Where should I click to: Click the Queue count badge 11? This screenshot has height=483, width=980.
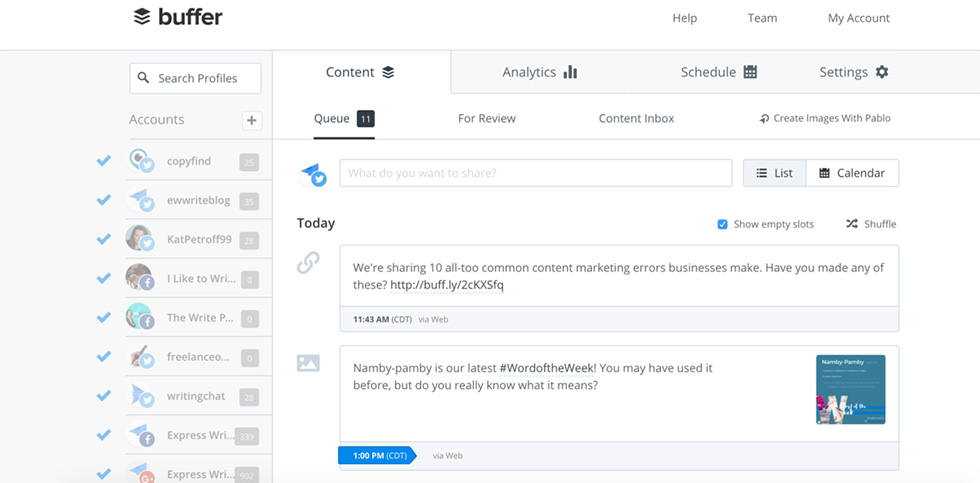click(x=366, y=119)
